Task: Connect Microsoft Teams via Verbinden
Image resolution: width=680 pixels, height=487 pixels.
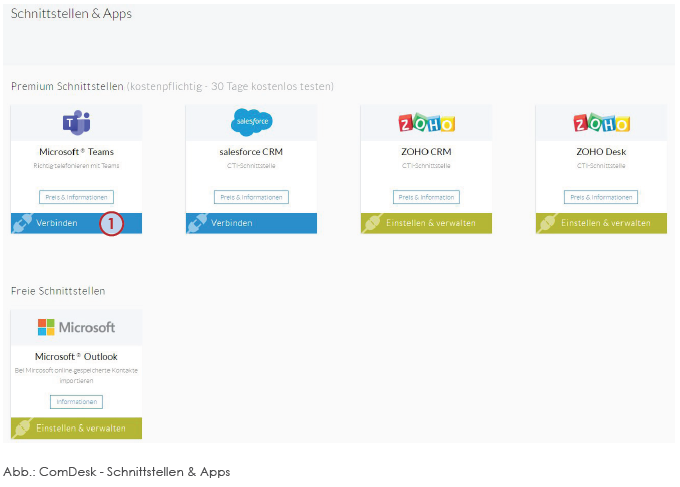Action: click(76, 223)
